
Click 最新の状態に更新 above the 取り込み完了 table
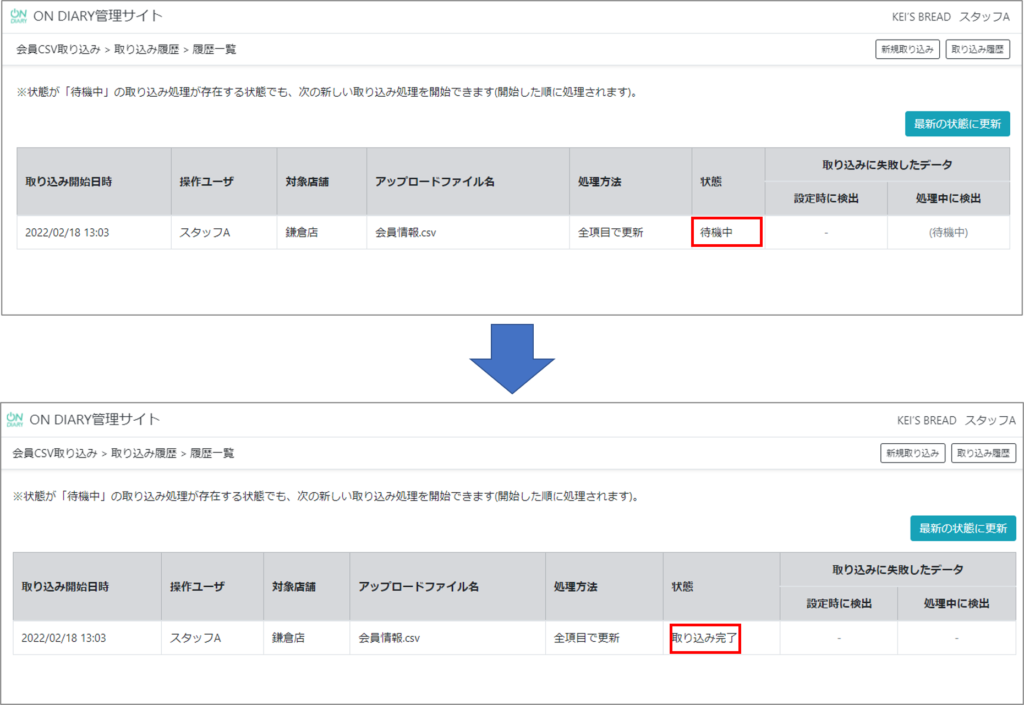tap(962, 528)
